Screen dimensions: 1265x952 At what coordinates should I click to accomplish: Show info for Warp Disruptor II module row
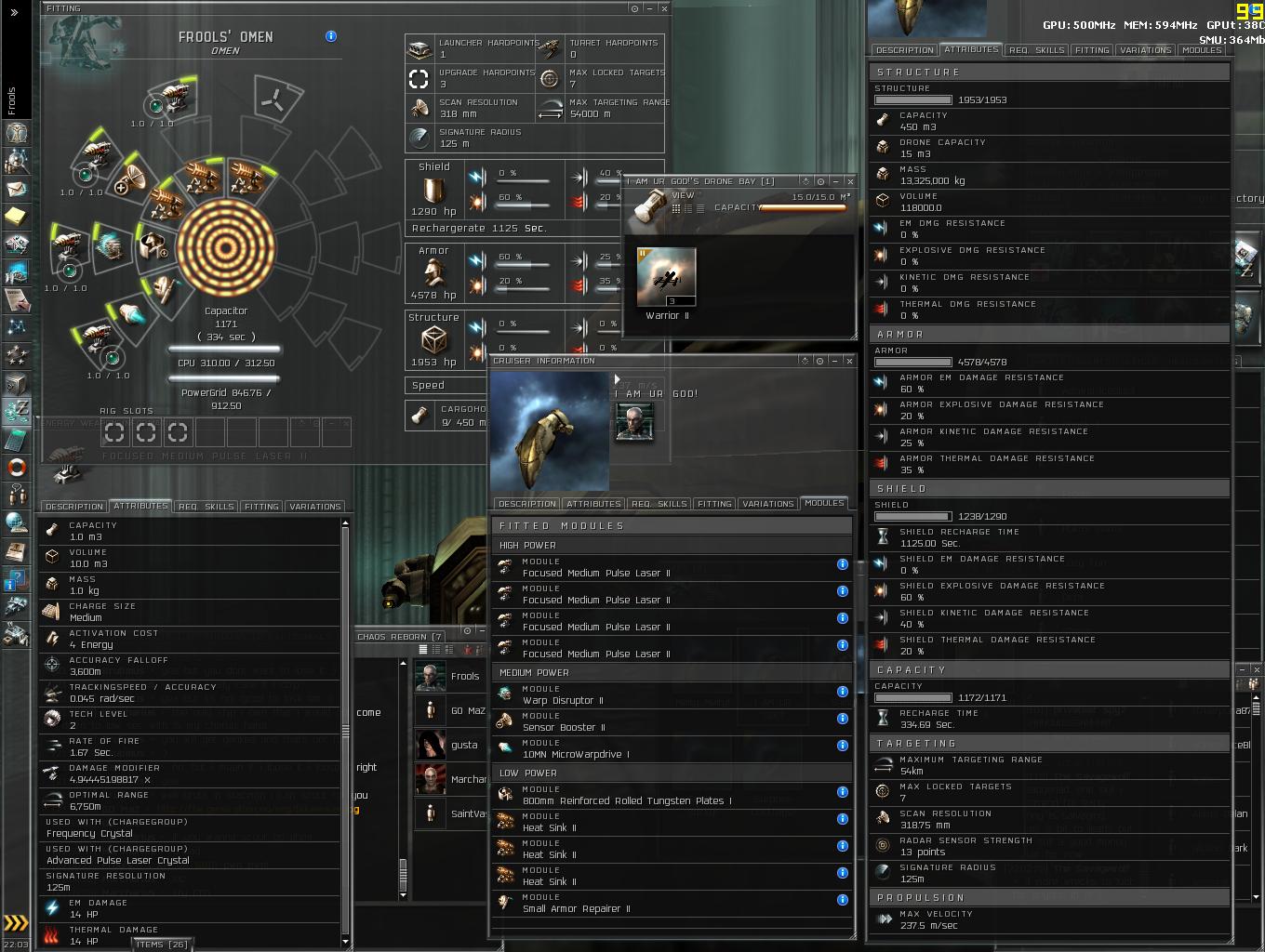(x=842, y=692)
